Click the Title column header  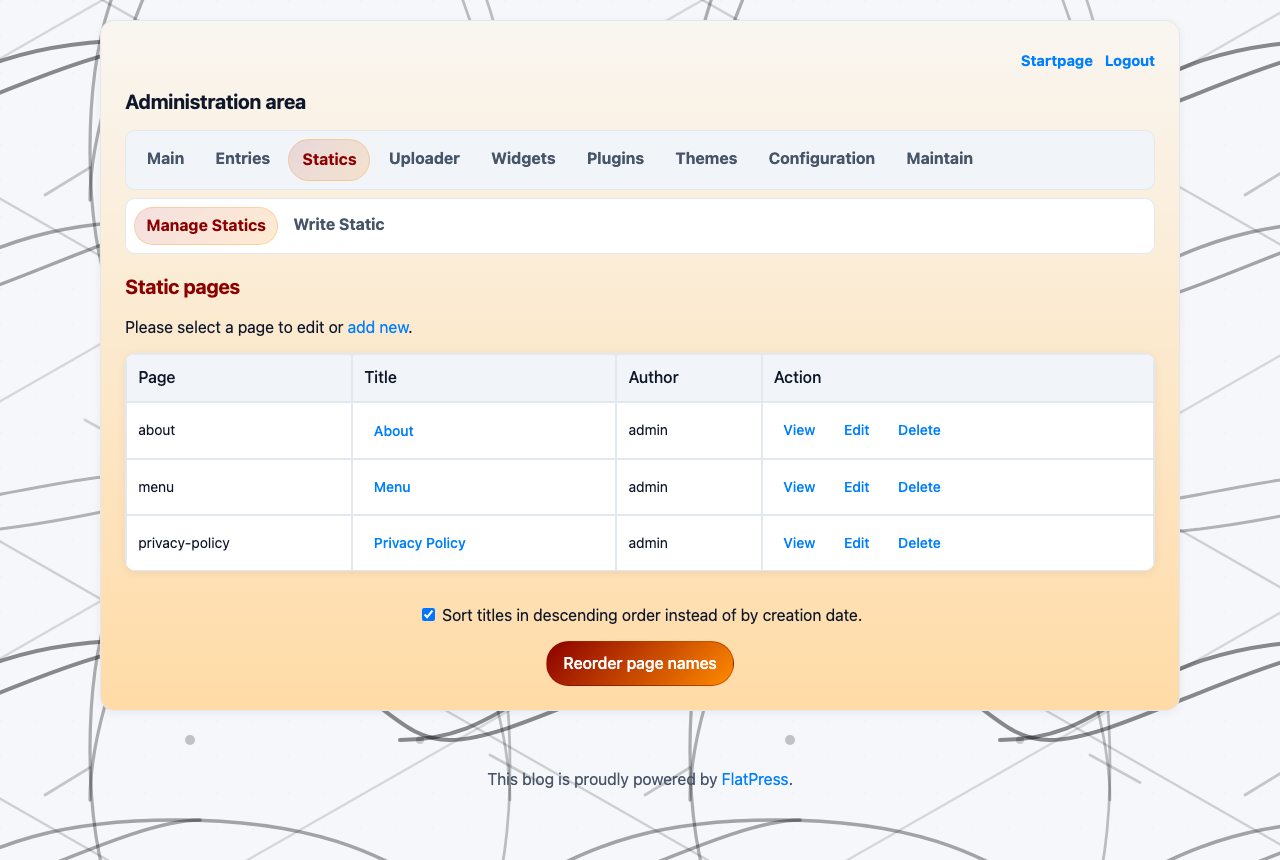pos(484,378)
